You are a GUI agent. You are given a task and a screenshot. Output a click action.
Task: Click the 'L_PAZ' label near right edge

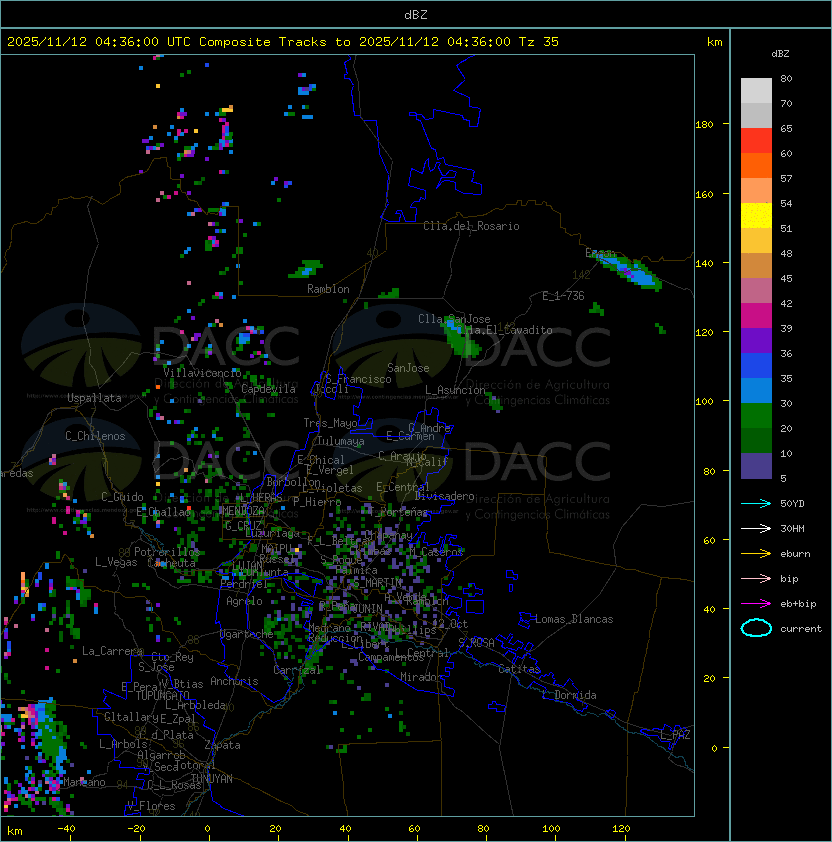675,735
